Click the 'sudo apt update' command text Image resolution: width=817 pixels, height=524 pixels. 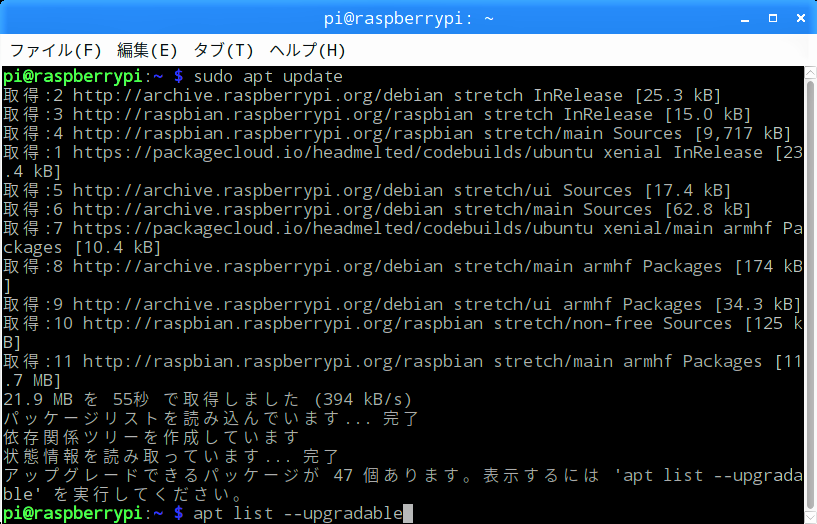(x=268, y=77)
